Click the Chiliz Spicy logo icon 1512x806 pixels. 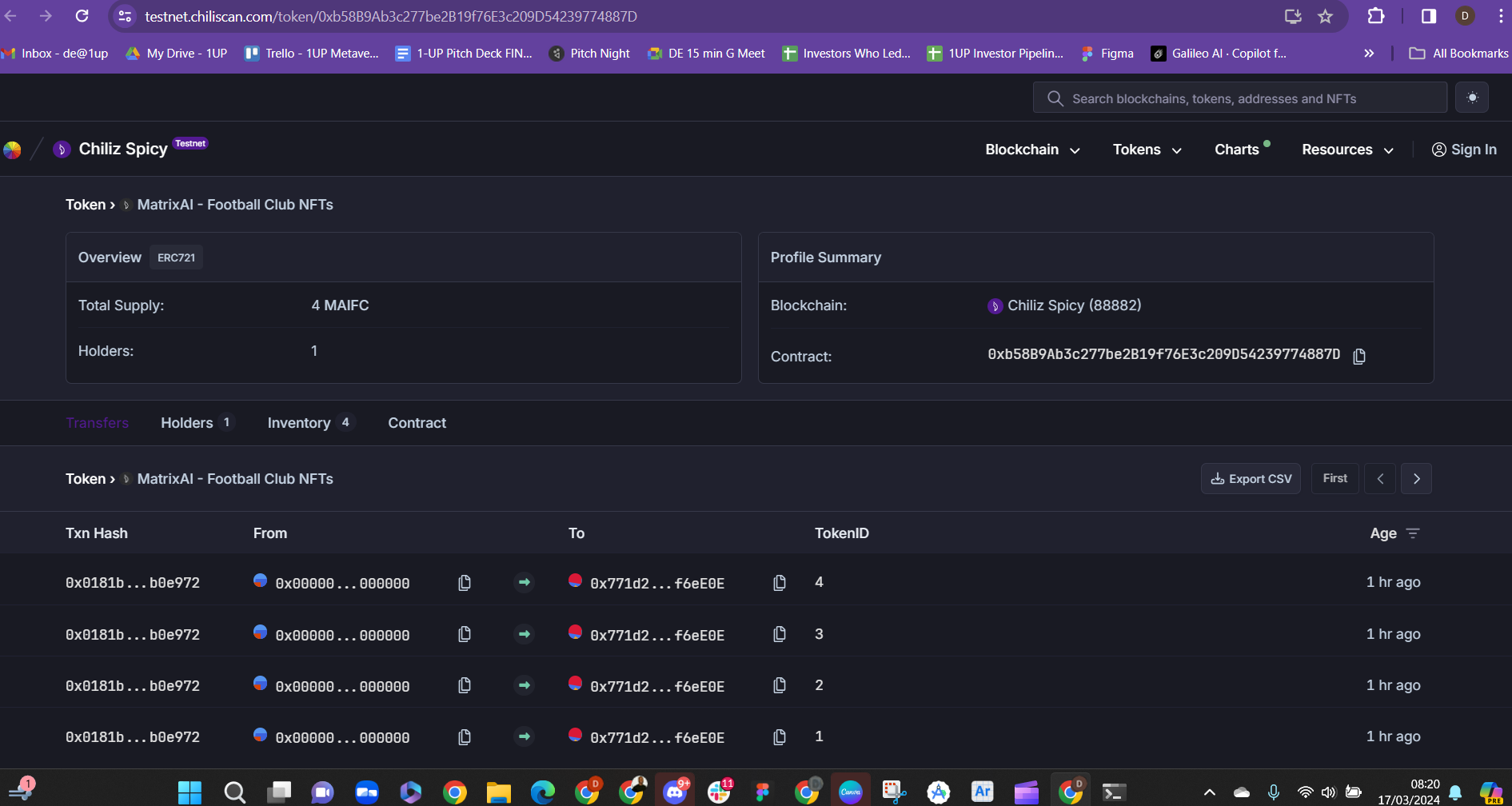point(62,150)
